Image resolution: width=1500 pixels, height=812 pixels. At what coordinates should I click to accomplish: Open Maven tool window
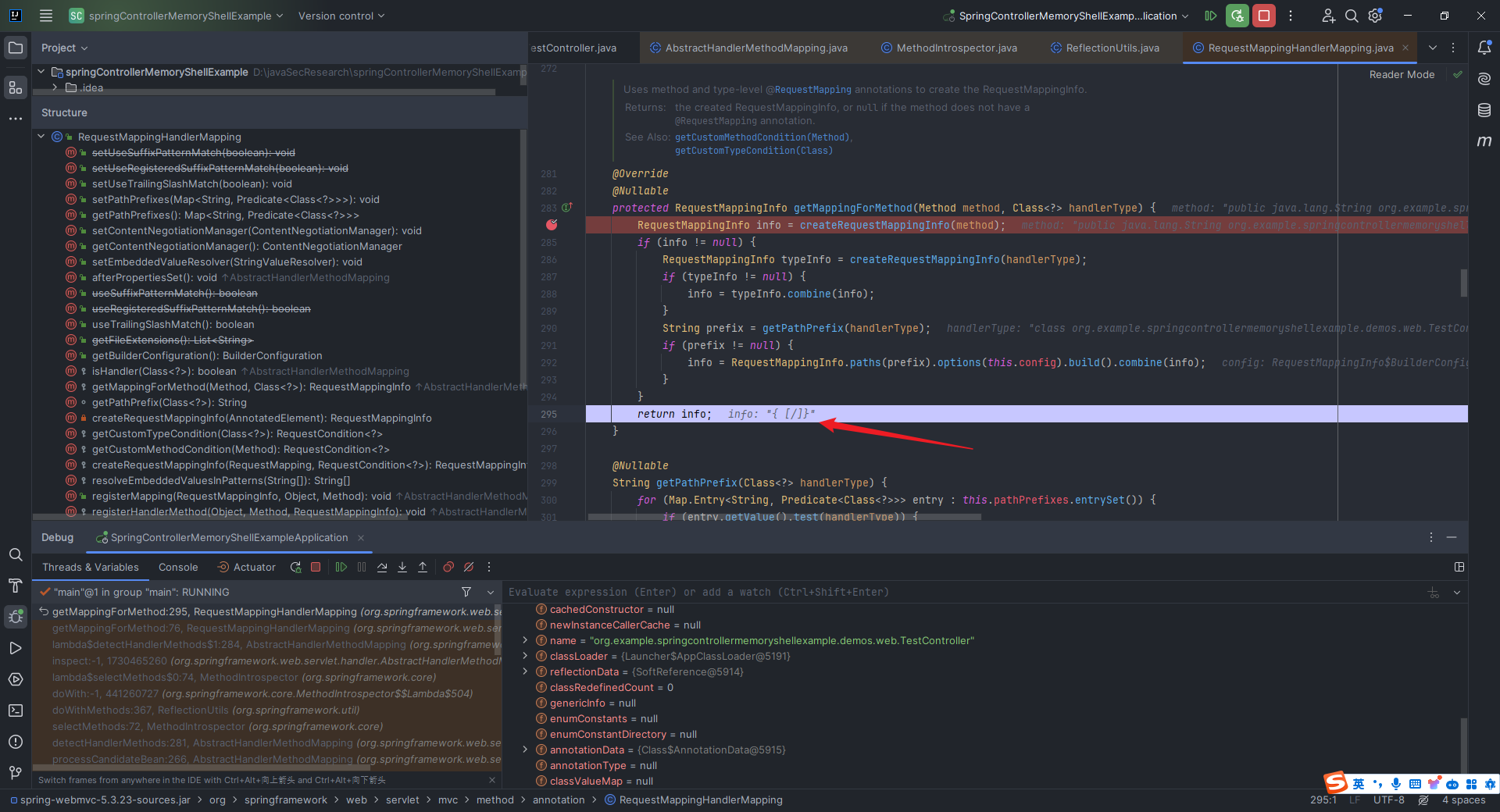1484,141
